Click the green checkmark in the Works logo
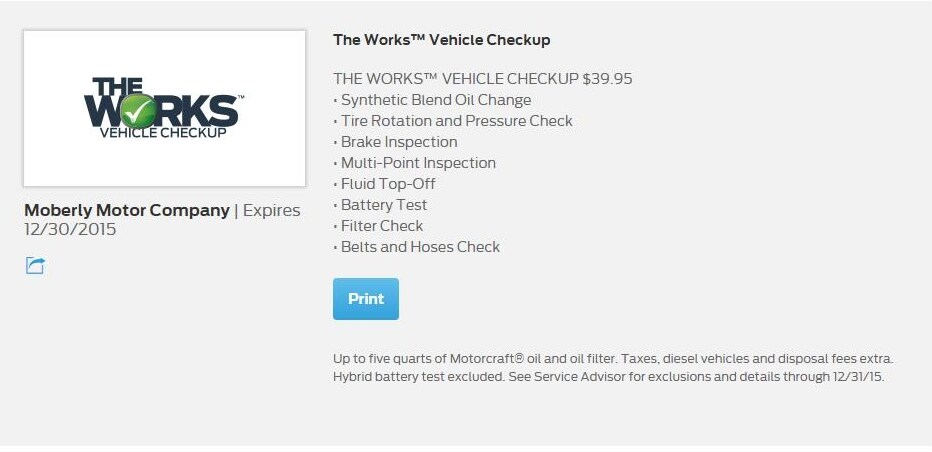This screenshot has width=932, height=452. [x=139, y=109]
